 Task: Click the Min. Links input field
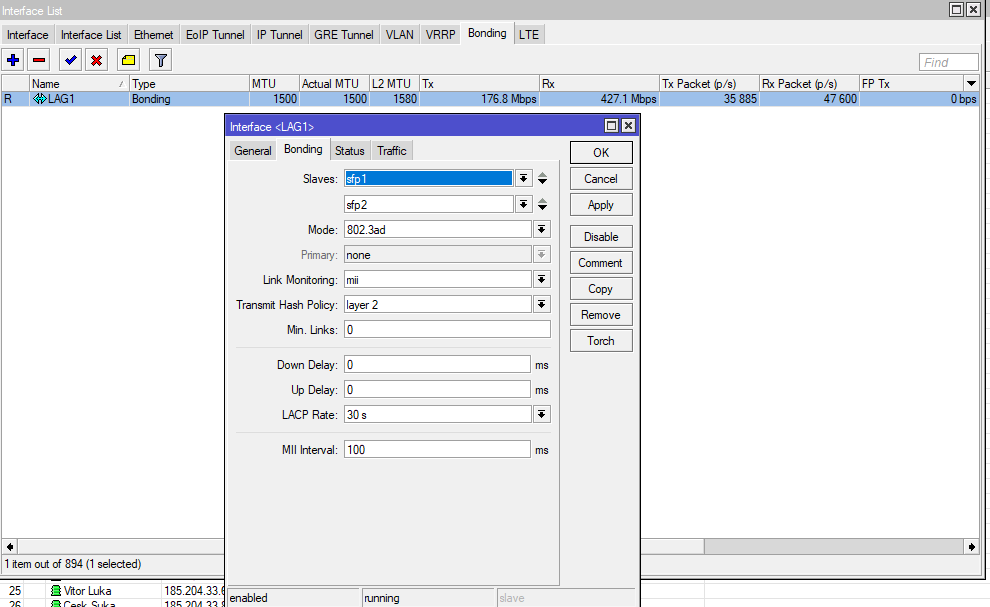point(446,329)
